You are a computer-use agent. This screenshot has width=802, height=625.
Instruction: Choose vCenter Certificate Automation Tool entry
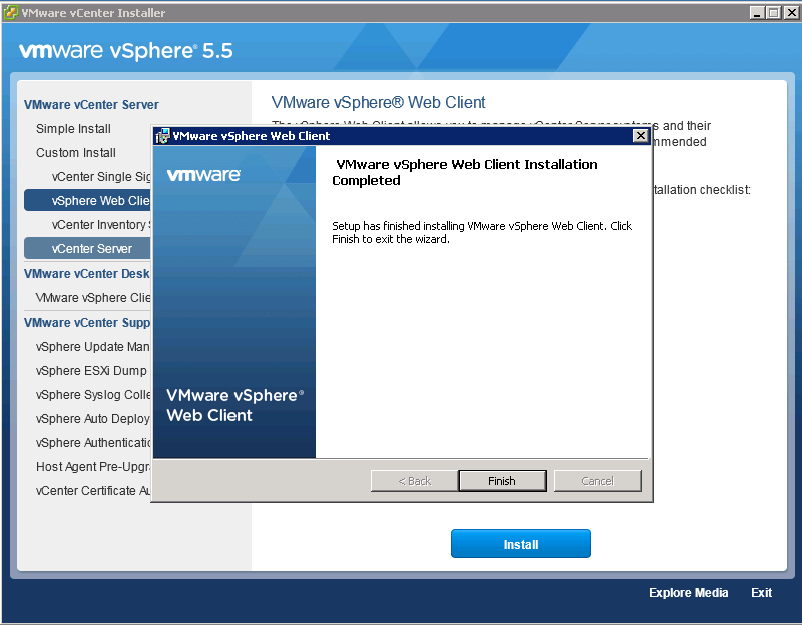(93, 490)
